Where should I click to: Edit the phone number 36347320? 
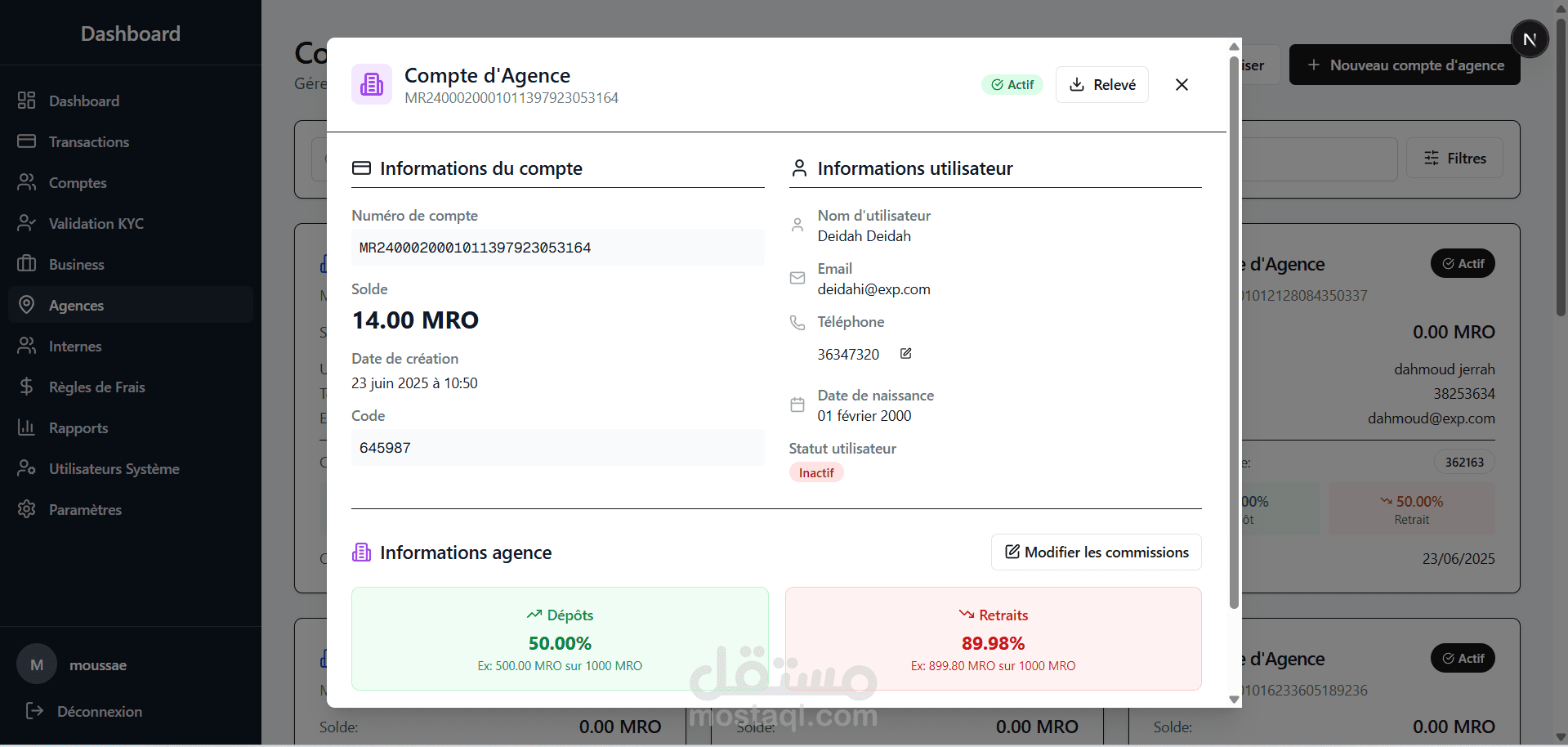[x=905, y=353]
